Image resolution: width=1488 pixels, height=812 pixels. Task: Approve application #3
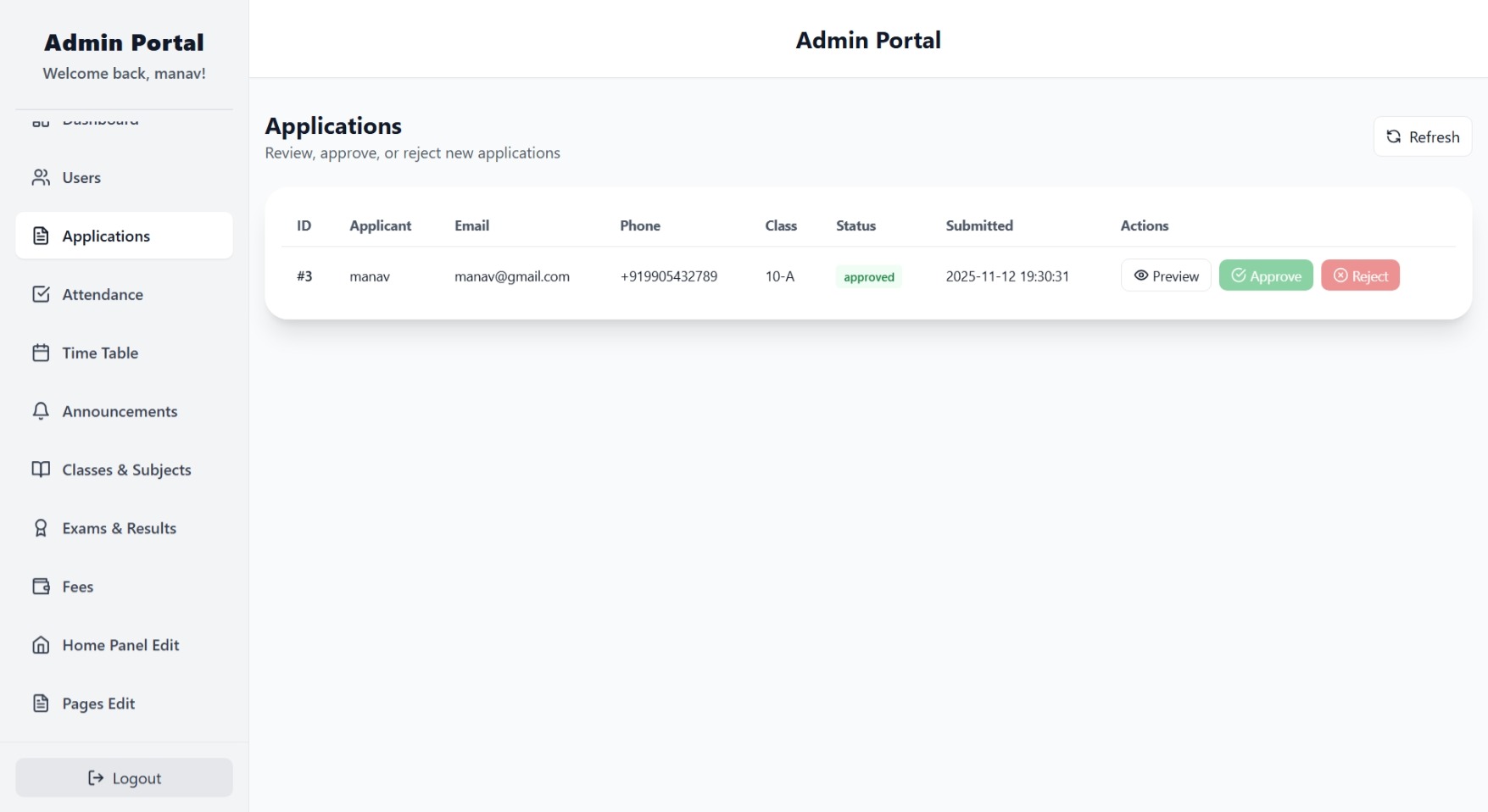[x=1265, y=275]
